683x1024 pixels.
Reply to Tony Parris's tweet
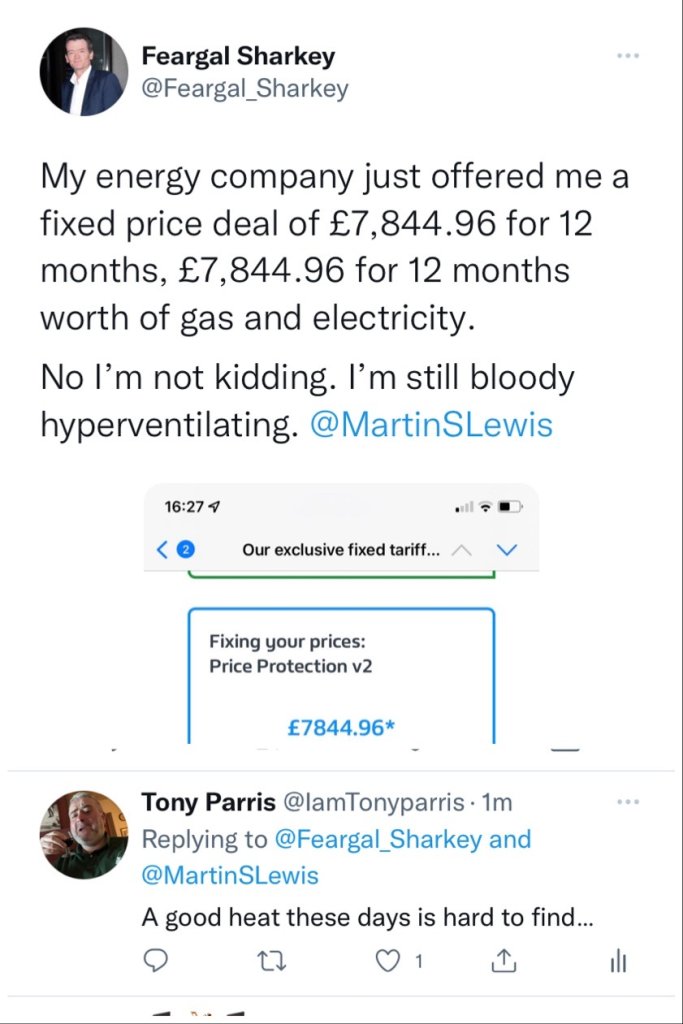tap(156, 962)
